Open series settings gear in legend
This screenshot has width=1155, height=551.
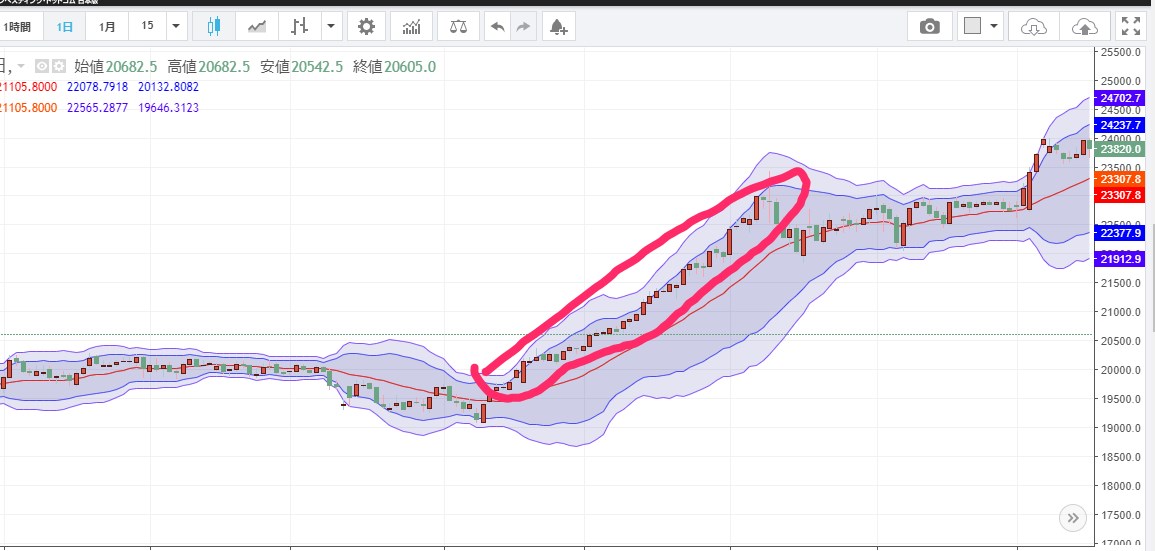(57, 66)
